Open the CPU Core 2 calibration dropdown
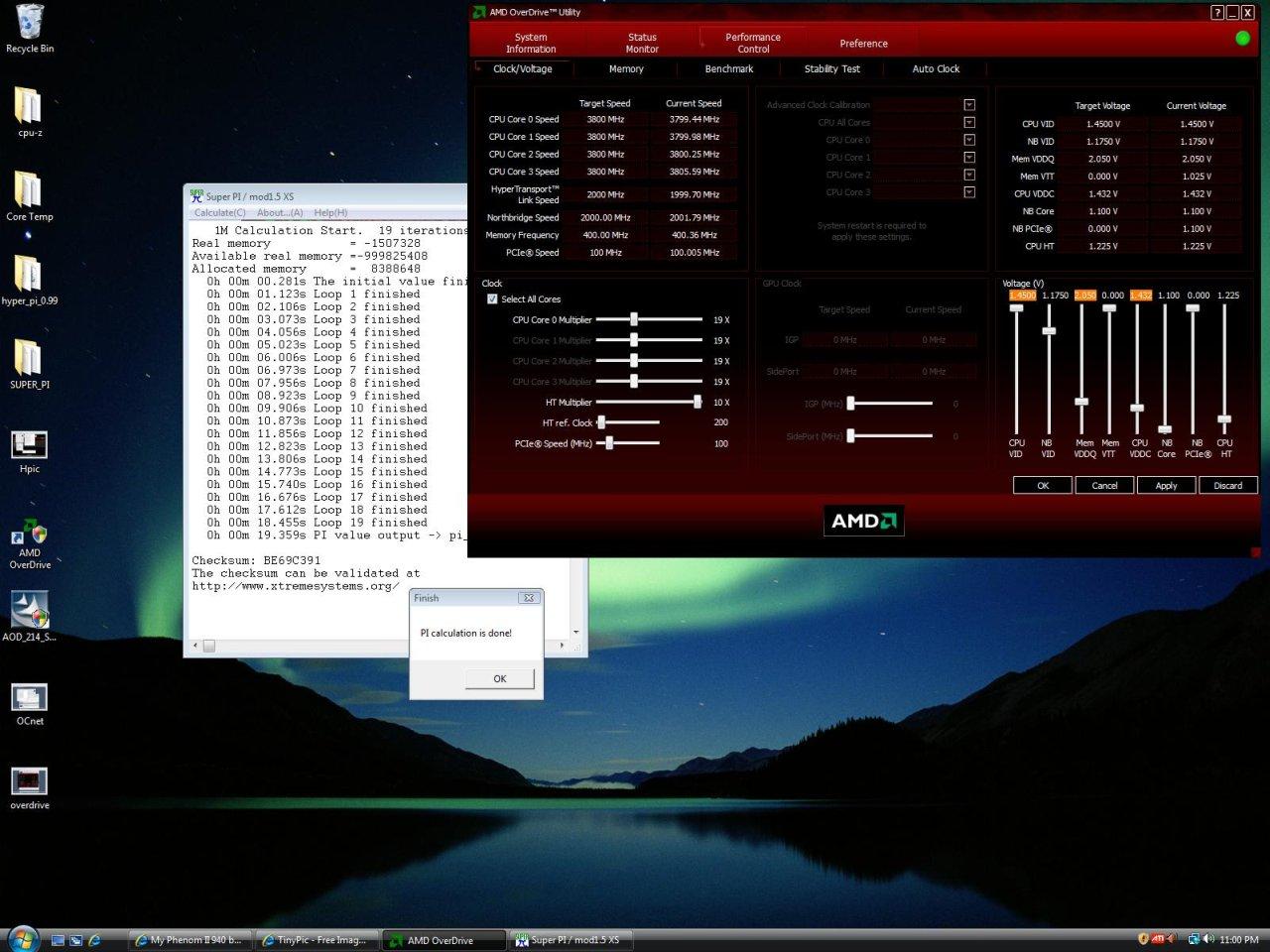Viewport: 1270px width, 952px height. tap(969, 175)
